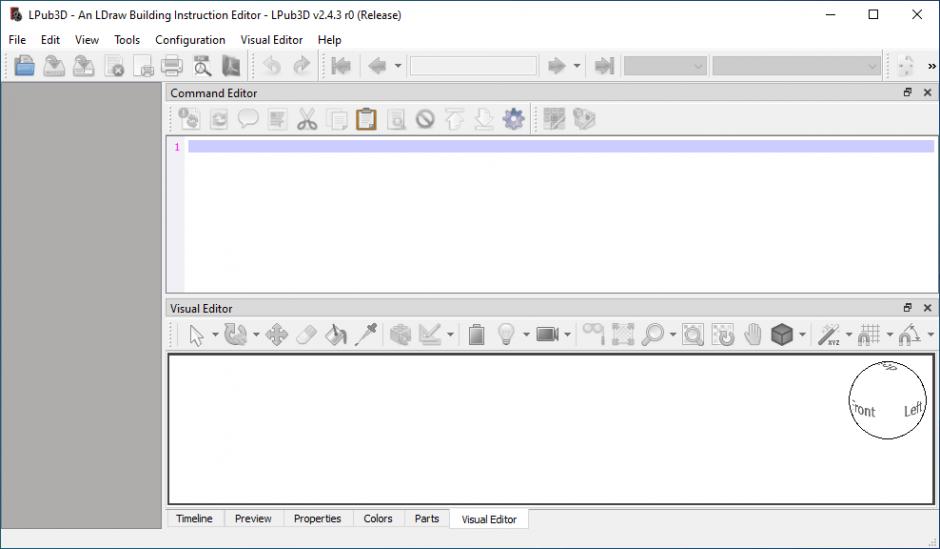The height and width of the screenshot is (549, 940).
Task: Click line 1 in the Command Editor
Action: coord(561,147)
